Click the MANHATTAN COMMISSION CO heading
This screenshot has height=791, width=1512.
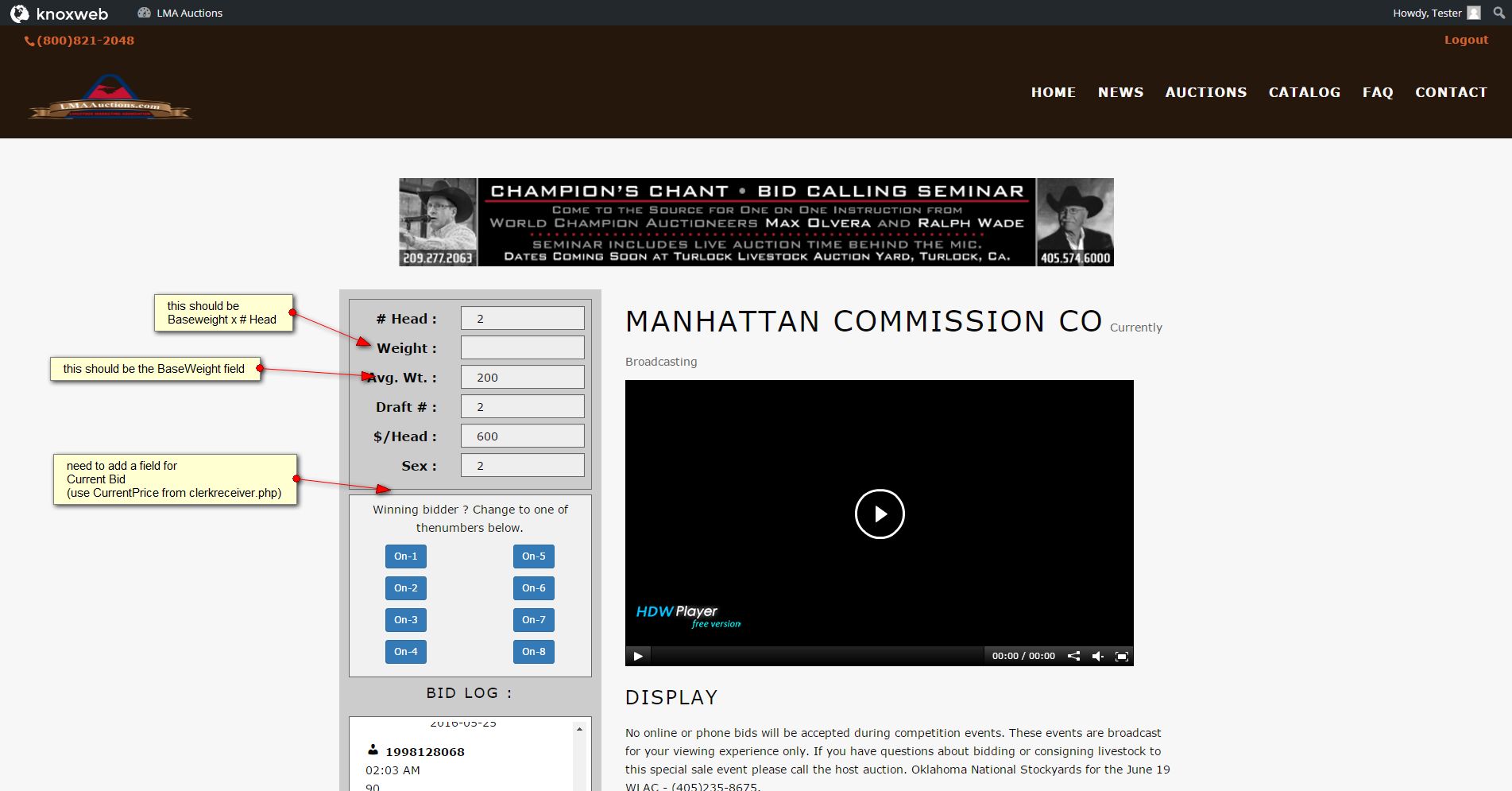click(864, 321)
